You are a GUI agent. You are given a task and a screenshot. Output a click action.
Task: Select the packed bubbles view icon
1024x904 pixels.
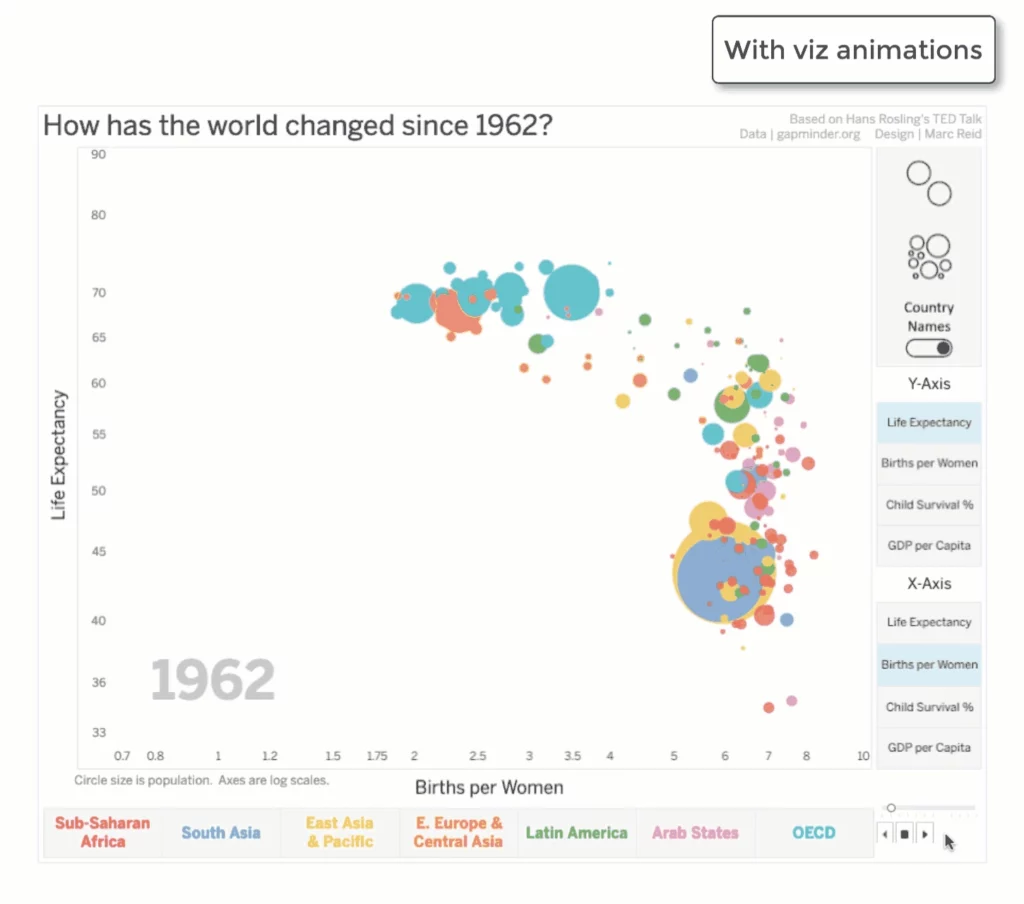tap(929, 257)
